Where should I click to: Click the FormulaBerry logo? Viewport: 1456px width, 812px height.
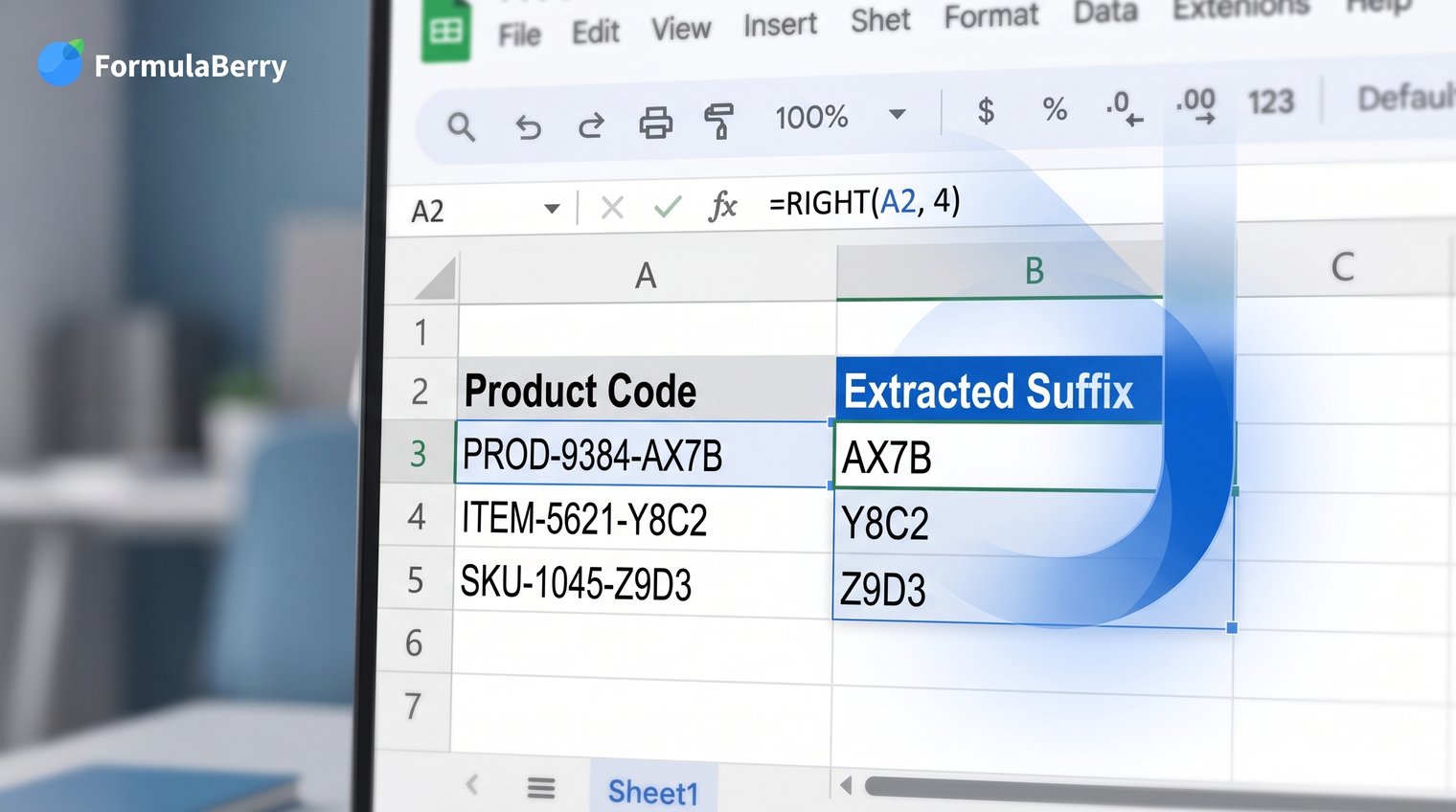tap(163, 64)
